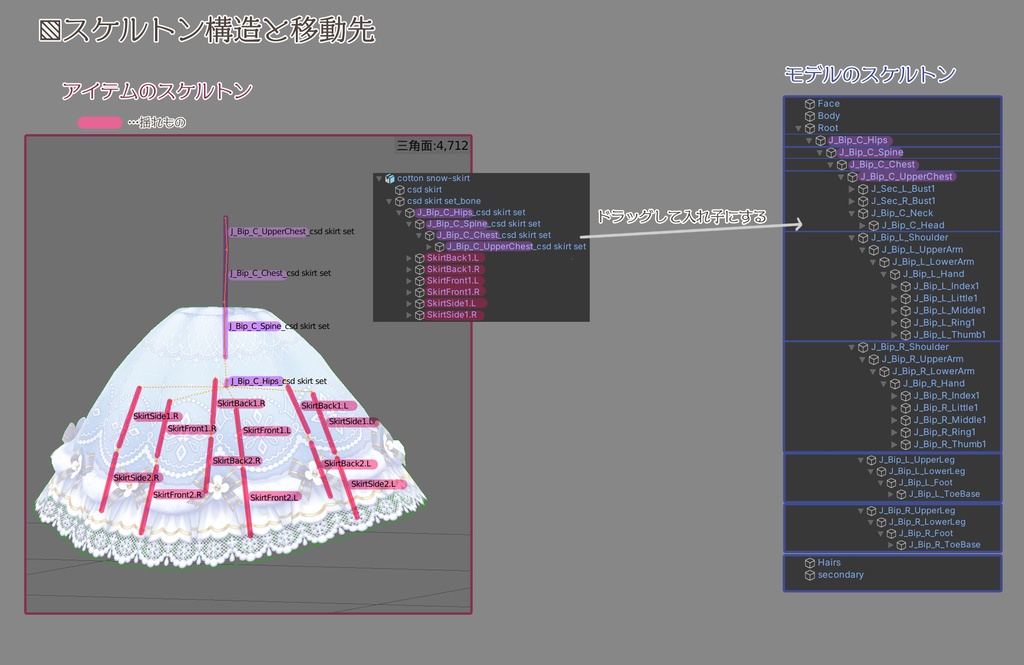Click the SkirtBack2.L bone label in viewport
This screenshot has width=1024, height=665.
pyautogui.click(x=347, y=464)
